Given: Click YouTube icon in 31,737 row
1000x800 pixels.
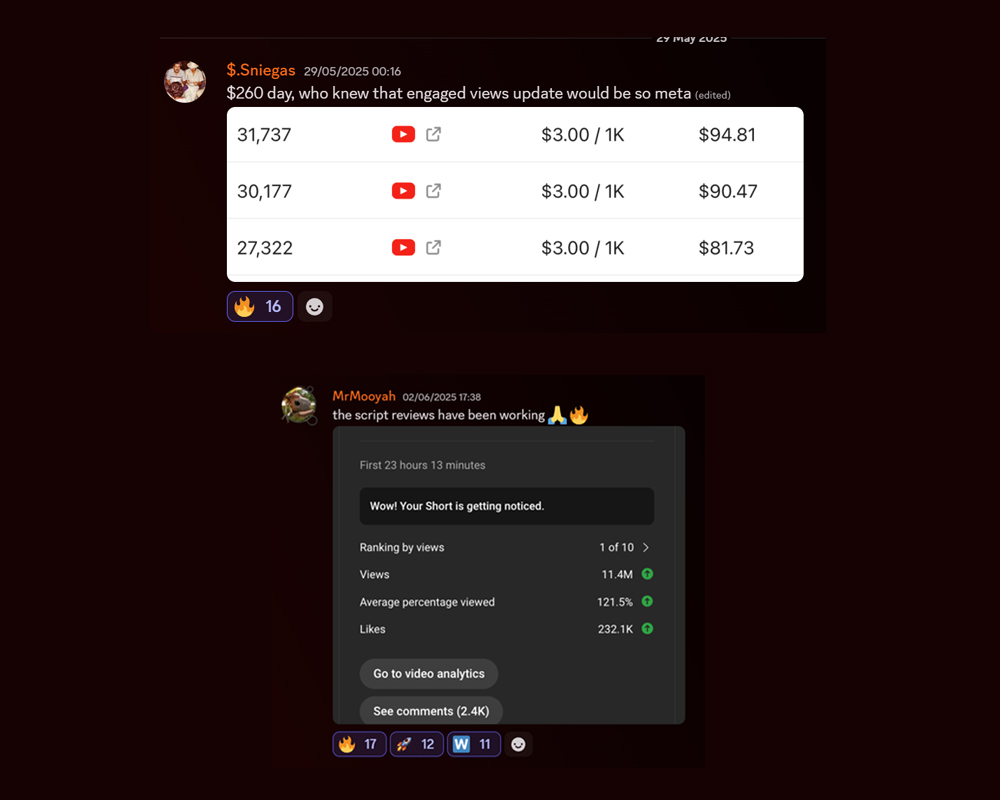Looking at the screenshot, I should (403, 135).
